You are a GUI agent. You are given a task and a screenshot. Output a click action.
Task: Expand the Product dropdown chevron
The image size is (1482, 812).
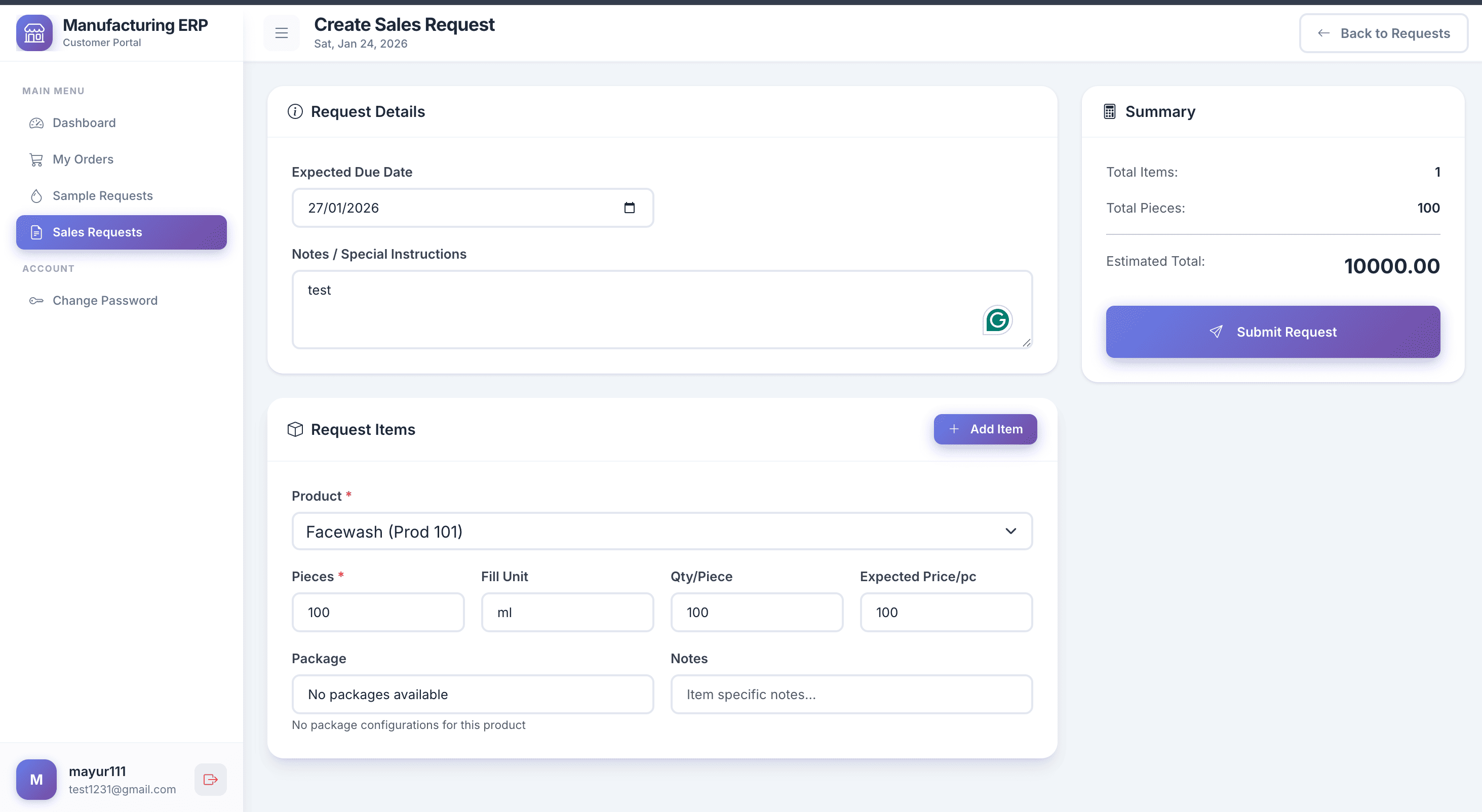click(1010, 532)
